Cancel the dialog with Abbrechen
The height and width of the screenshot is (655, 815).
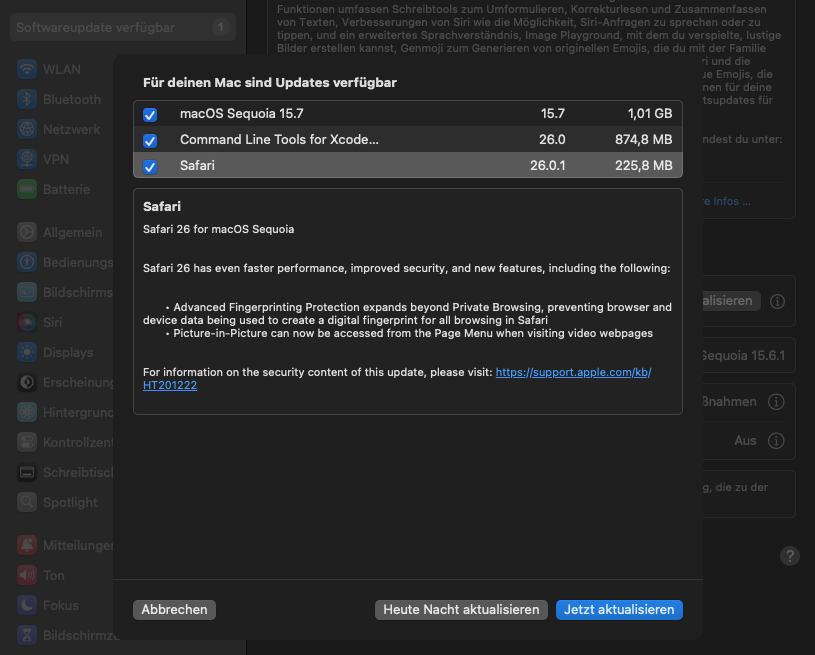(x=174, y=609)
